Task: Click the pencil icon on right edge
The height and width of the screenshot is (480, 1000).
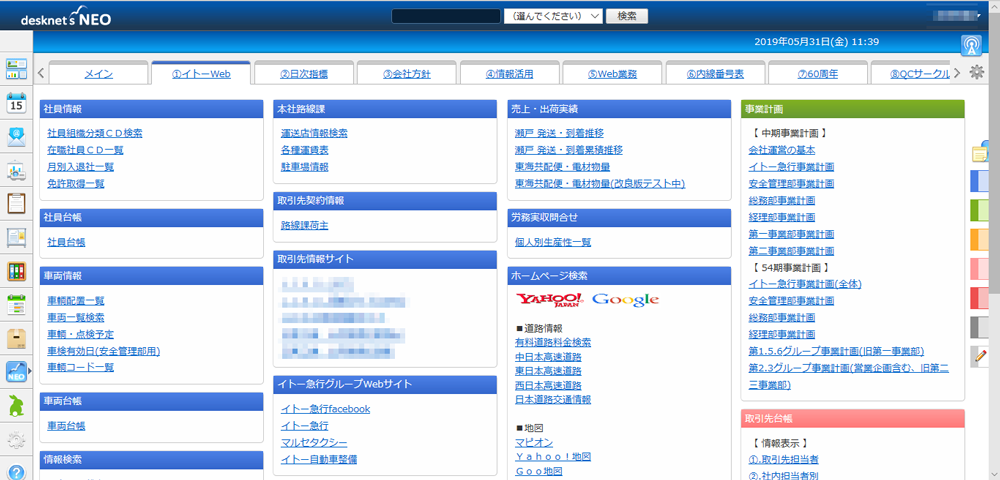Action: (x=980, y=355)
